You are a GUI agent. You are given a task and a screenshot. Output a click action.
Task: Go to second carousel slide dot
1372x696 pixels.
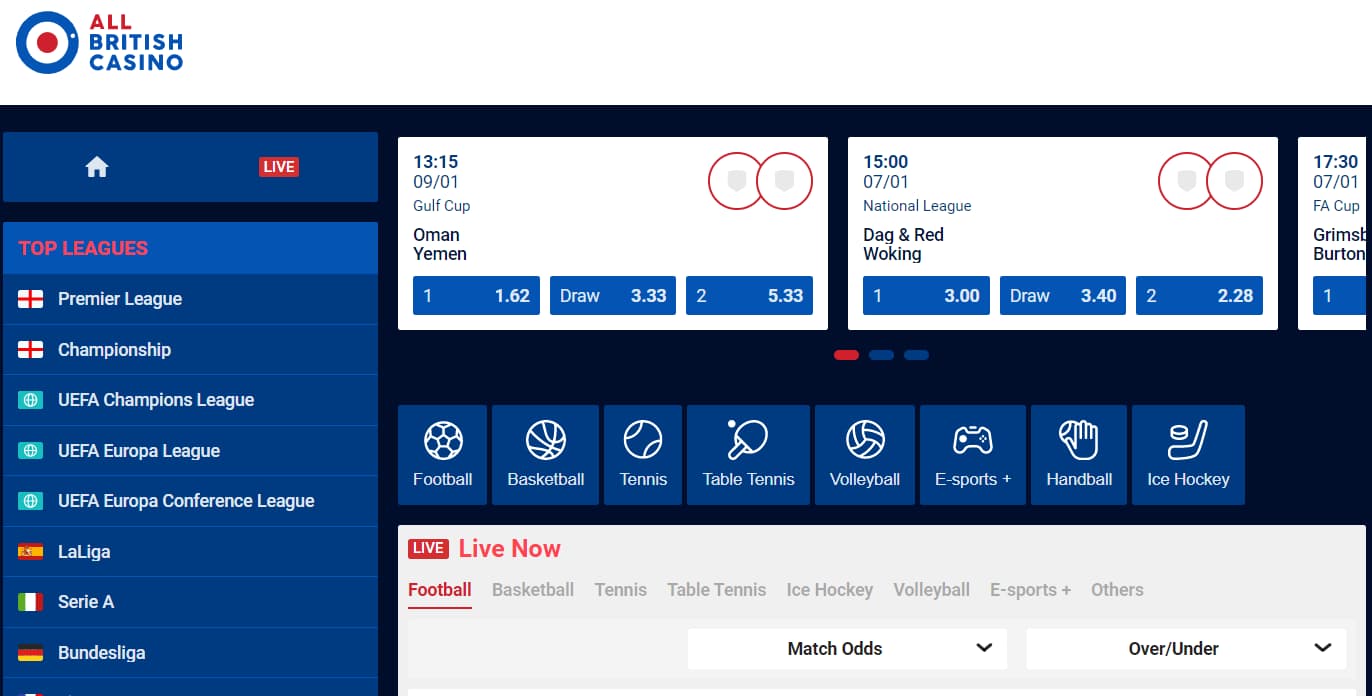pyautogui.click(x=881, y=355)
